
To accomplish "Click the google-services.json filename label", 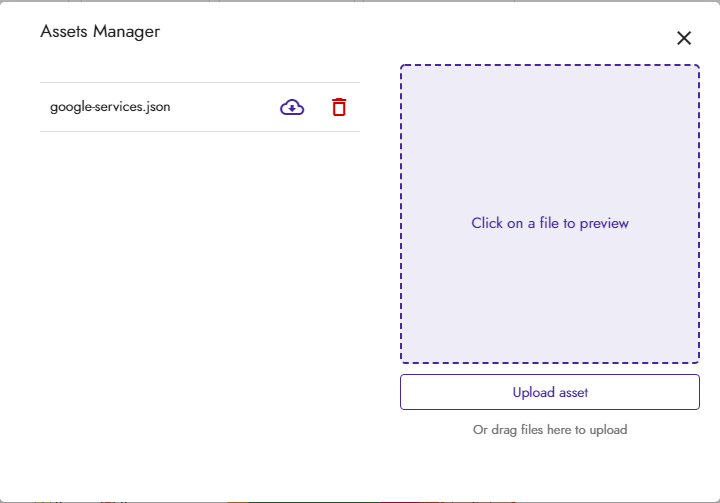I will click(110, 107).
